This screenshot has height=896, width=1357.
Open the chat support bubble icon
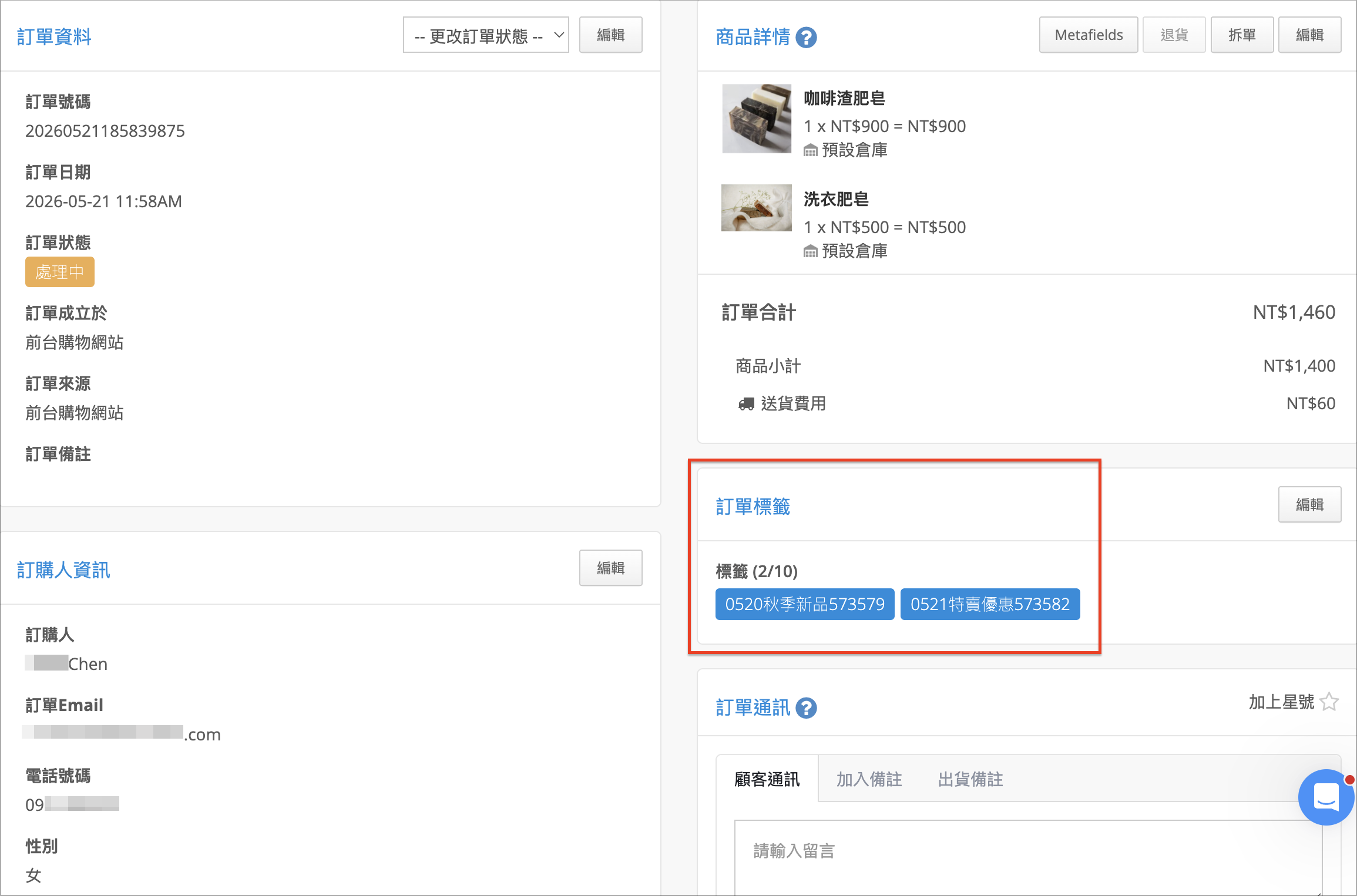click(1325, 797)
